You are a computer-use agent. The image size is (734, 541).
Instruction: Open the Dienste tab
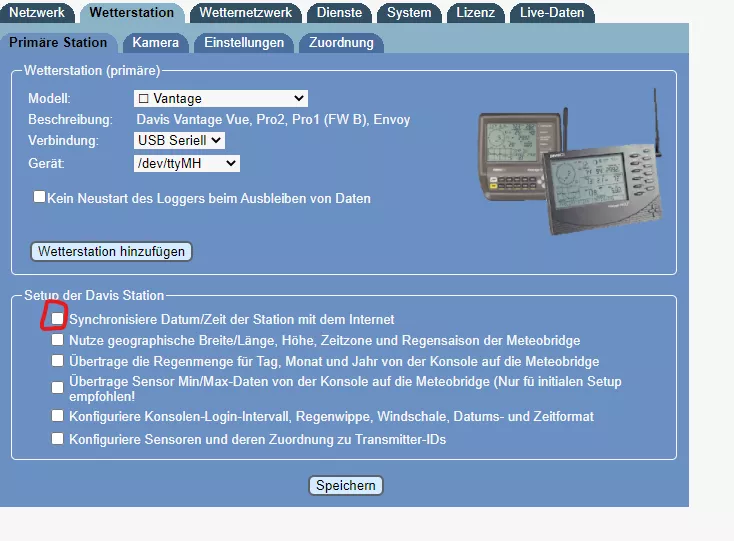(x=339, y=12)
